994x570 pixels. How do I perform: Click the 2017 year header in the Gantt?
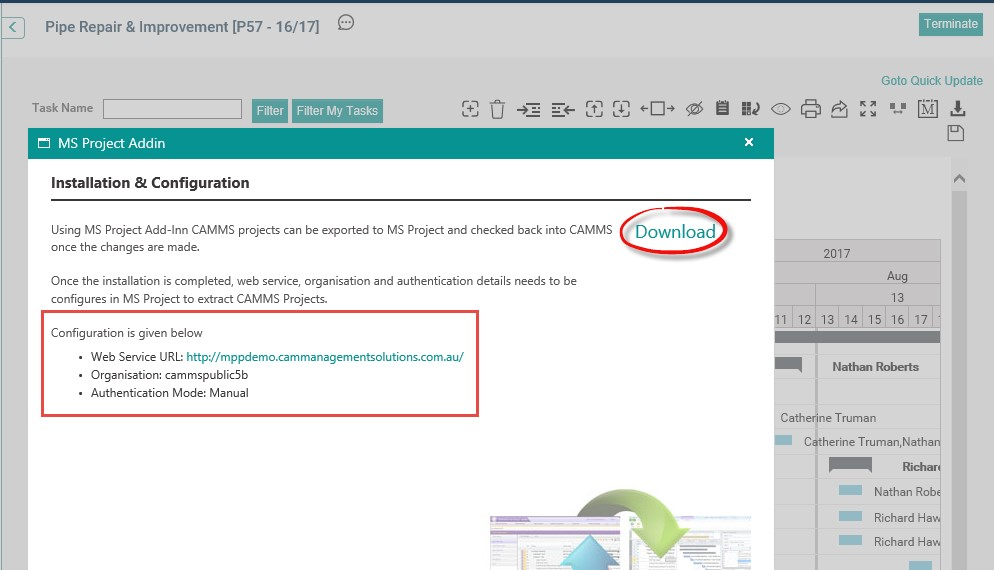(x=837, y=254)
